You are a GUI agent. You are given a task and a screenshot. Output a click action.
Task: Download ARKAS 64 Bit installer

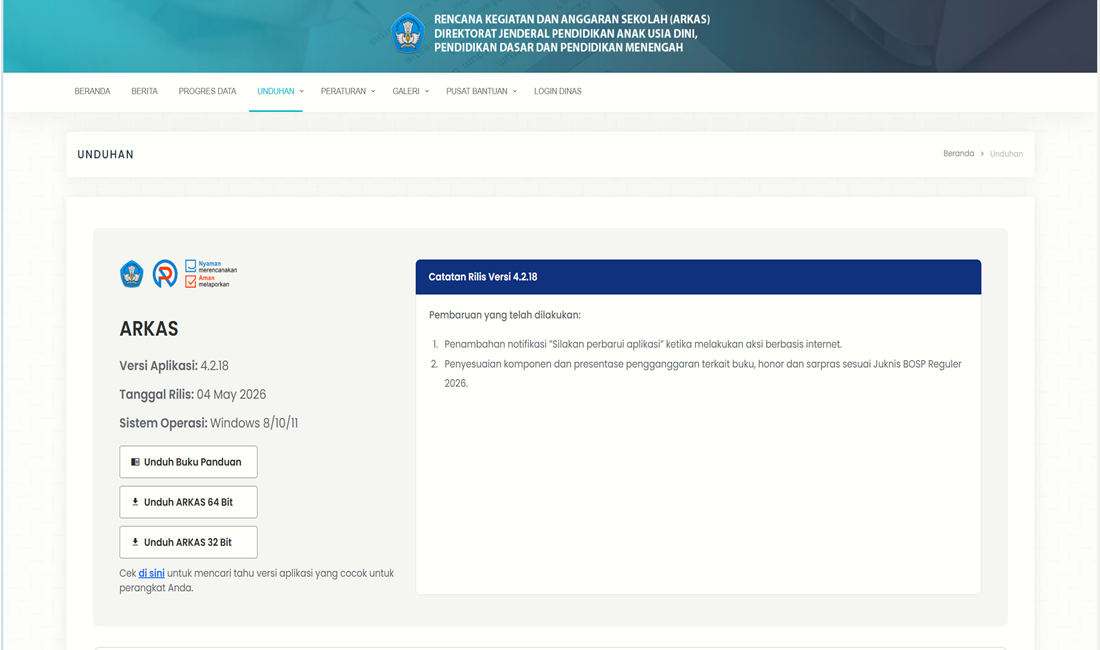(x=188, y=502)
